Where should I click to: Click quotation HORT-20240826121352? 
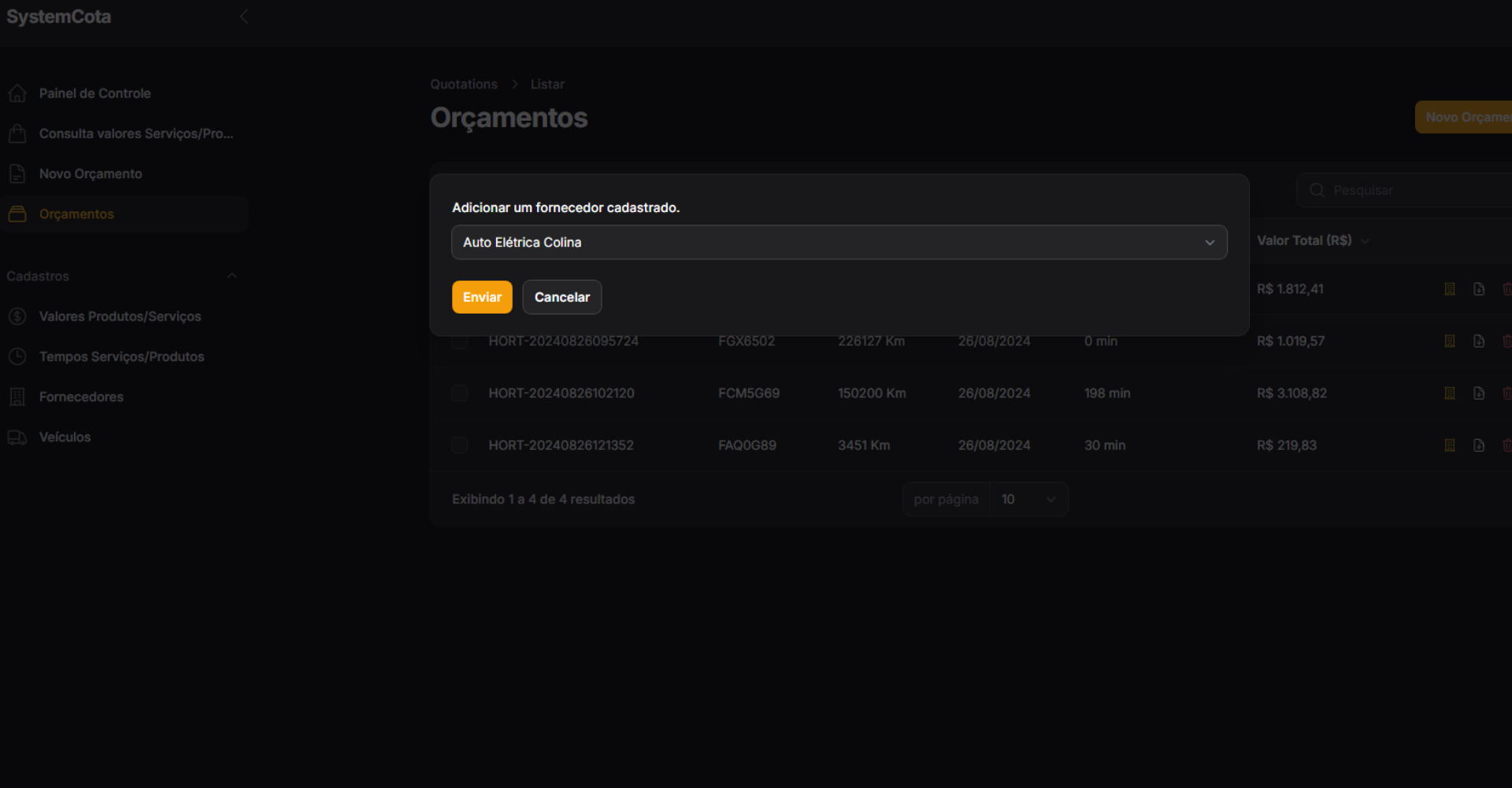pos(561,445)
